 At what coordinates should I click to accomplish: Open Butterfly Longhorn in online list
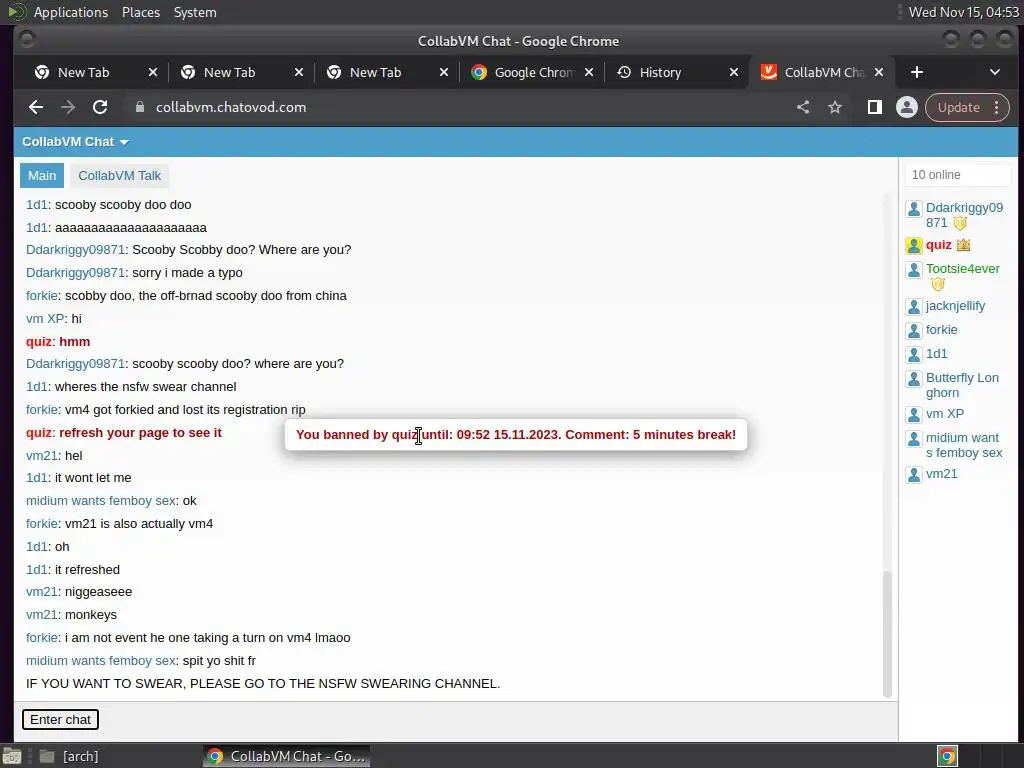(962, 385)
